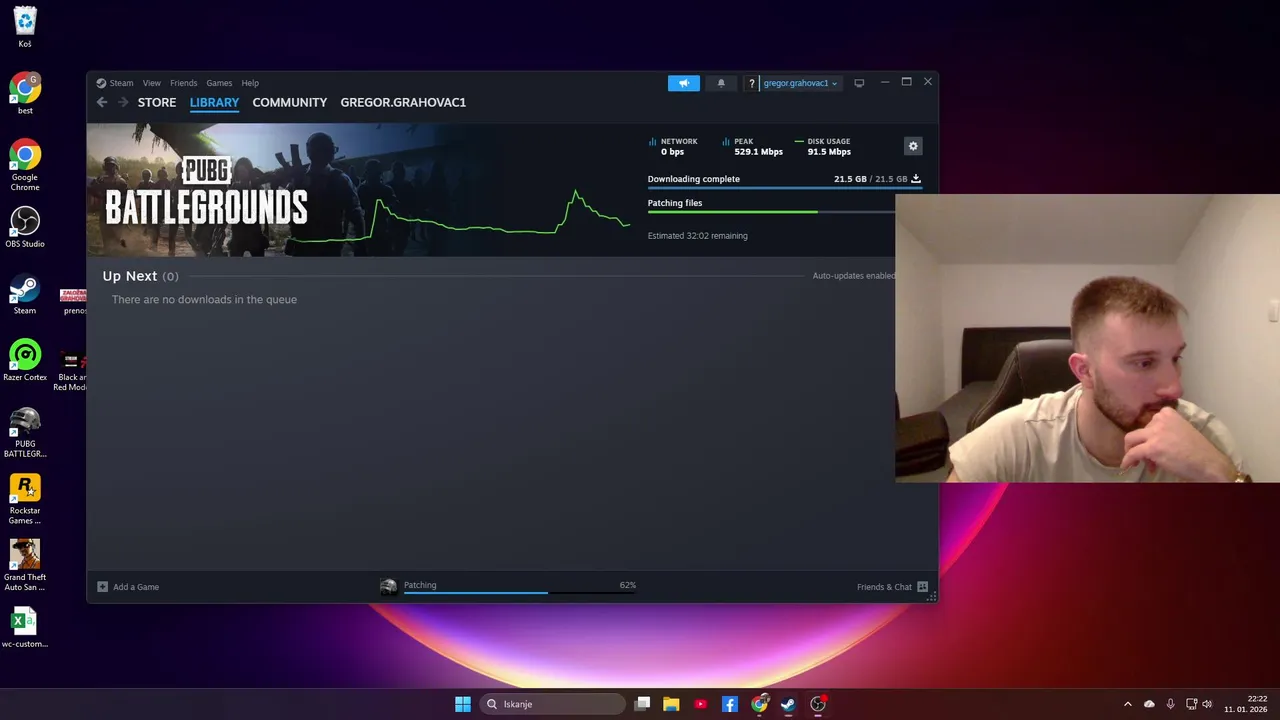Click the YouTube taskbar icon
The width and height of the screenshot is (1280, 720).
(x=700, y=704)
